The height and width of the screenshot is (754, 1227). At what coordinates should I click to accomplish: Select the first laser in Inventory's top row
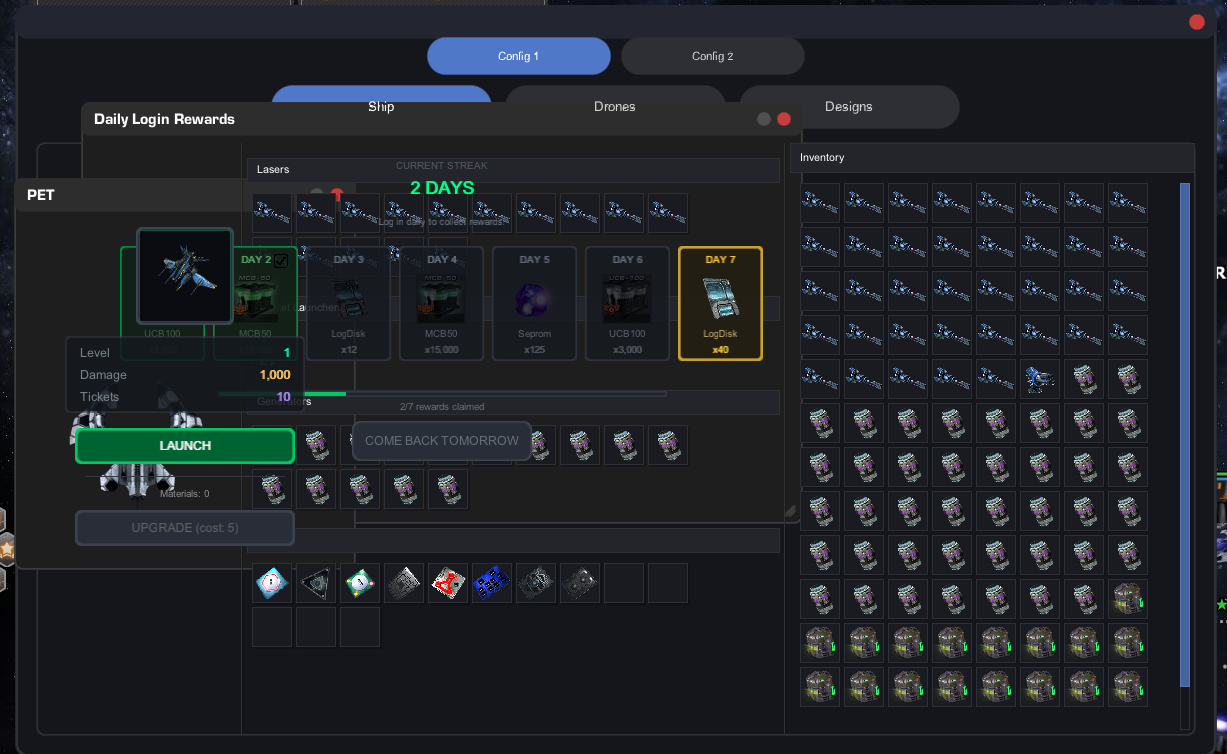820,203
